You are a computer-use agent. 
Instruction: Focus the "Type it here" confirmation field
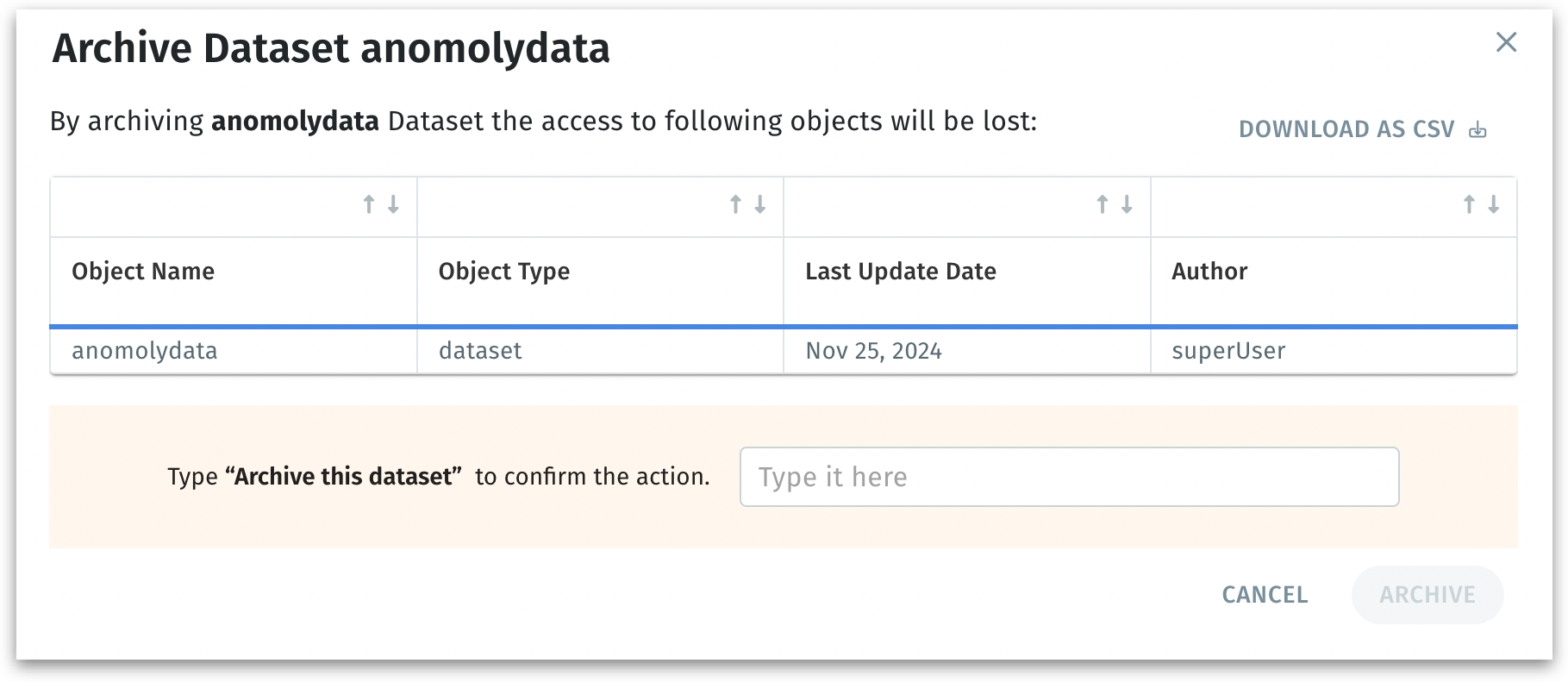[x=1069, y=477]
